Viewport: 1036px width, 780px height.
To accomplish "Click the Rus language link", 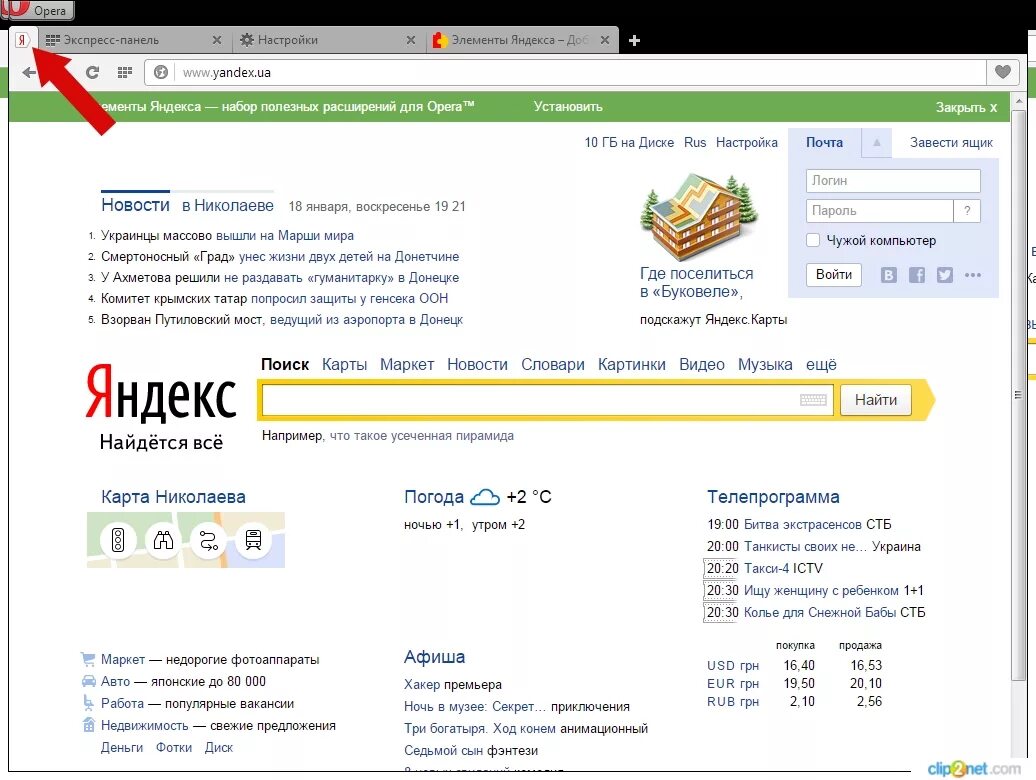I will pos(695,143).
